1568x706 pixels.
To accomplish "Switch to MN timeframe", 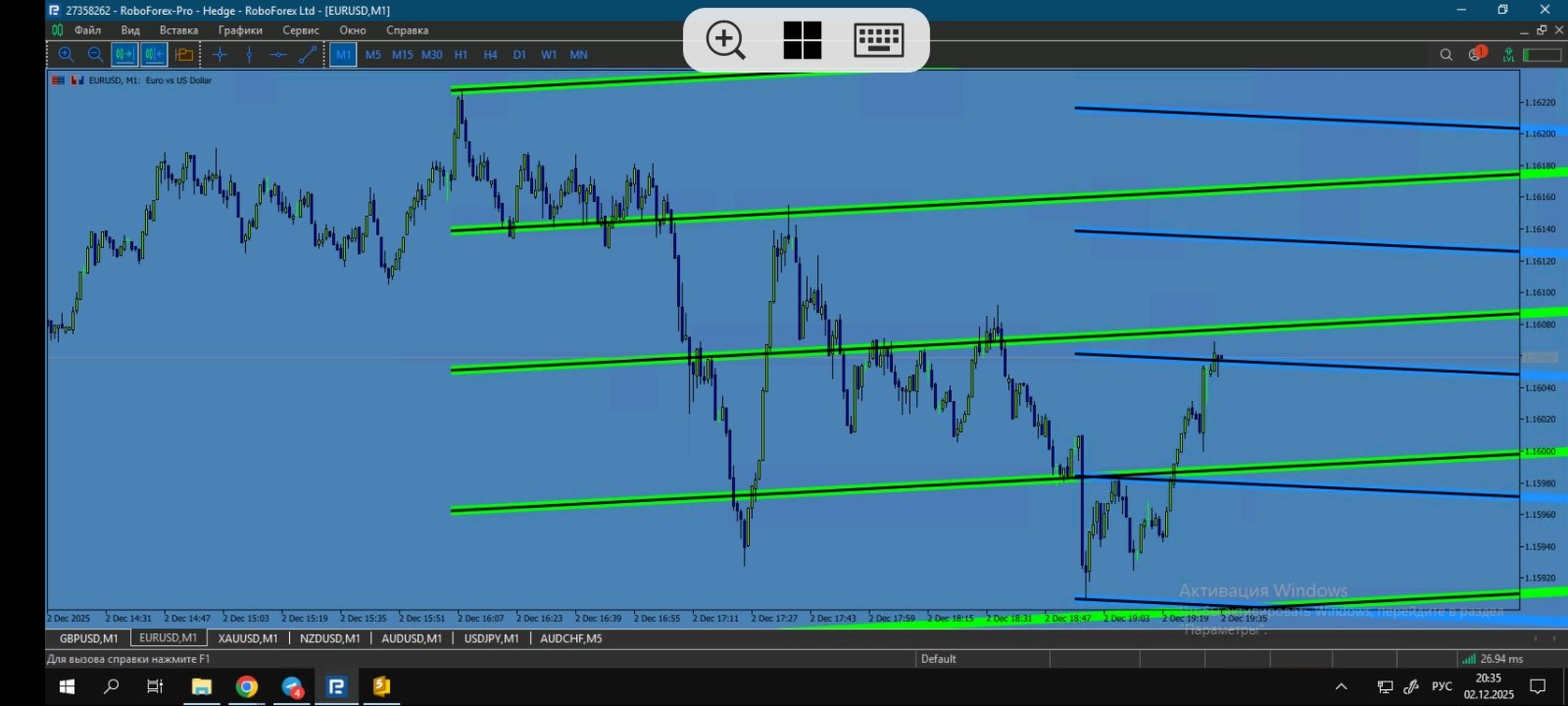I will pyautogui.click(x=578, y=55).
